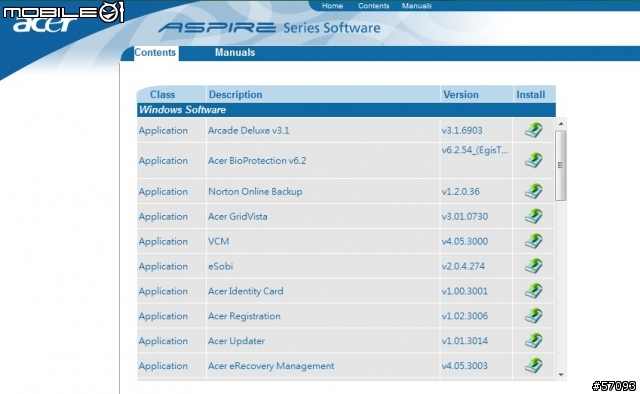Select Acer Updater description
This screenshot has height=394, width=640.
236,341
